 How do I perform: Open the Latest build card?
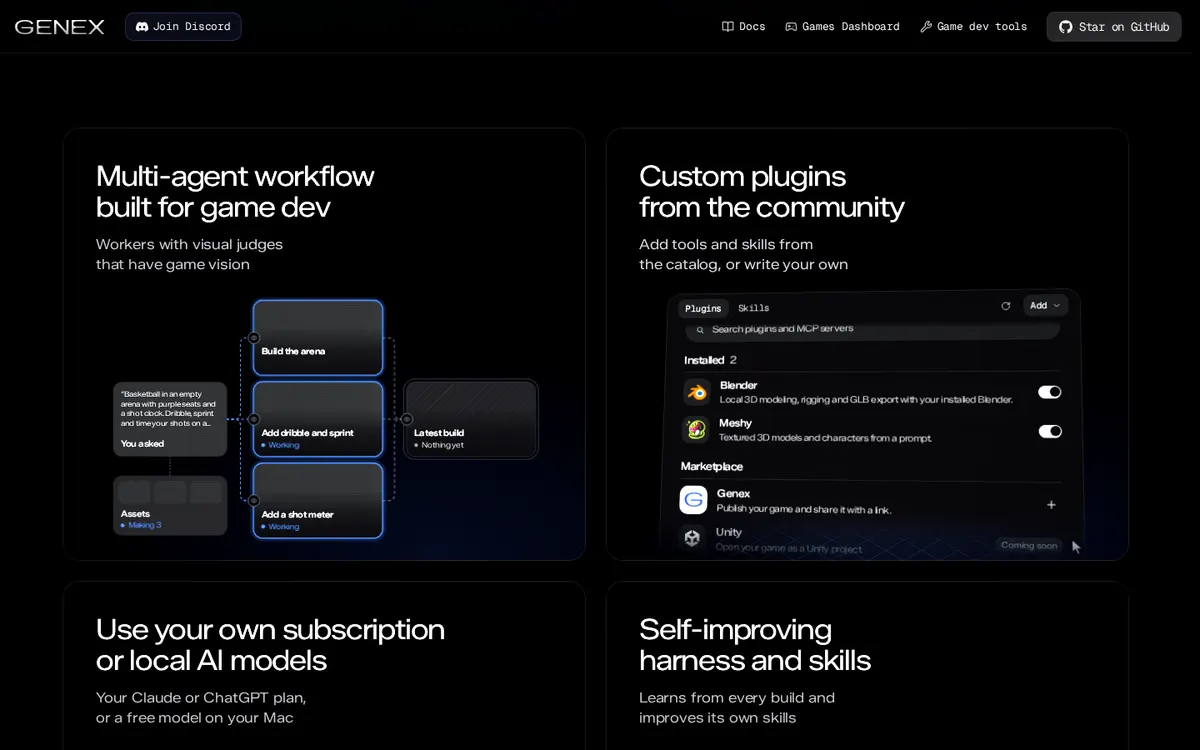click(471, 419)
